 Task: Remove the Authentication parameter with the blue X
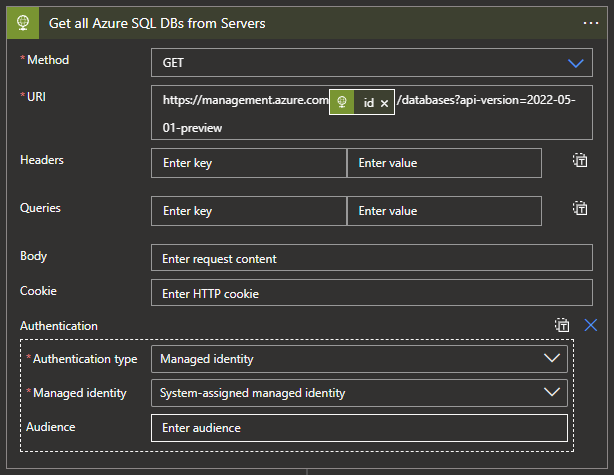pos(591,325)
